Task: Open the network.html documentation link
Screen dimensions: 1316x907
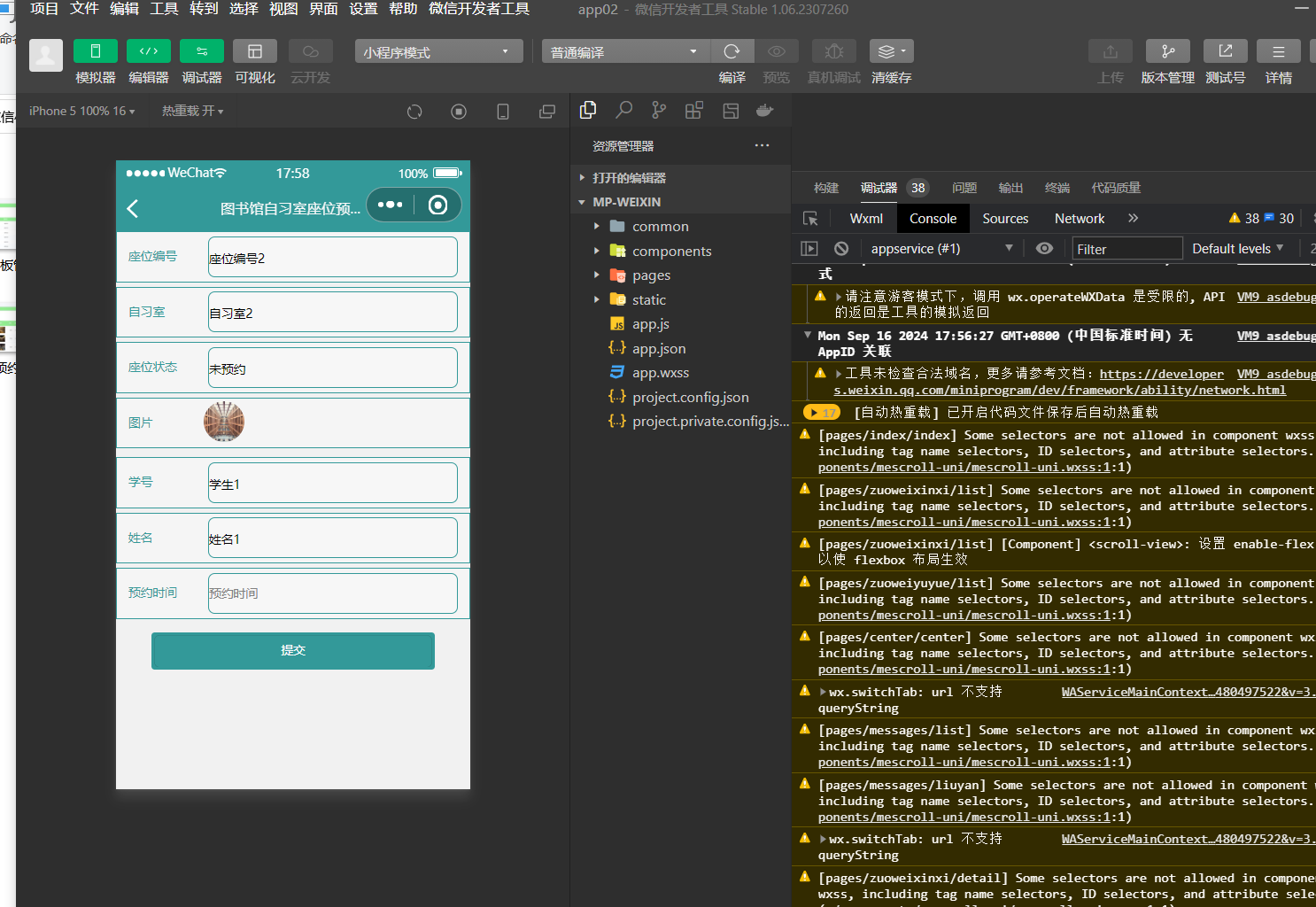Action: tap(1059, 390)
